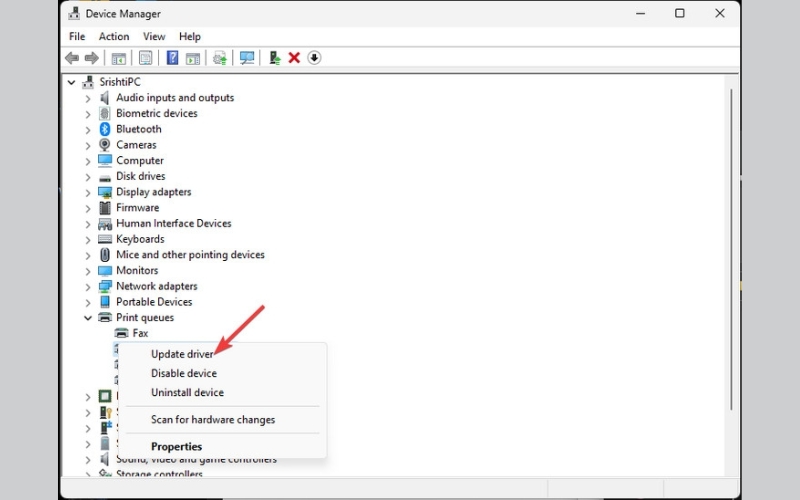The image size is (800, 500).
Task: Click the red X uninstall device toolbar icon
Action: pos(294,58)
